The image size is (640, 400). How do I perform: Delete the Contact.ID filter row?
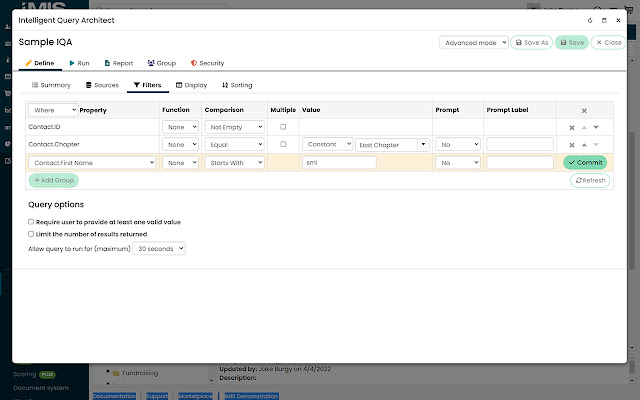coord(572,128)
